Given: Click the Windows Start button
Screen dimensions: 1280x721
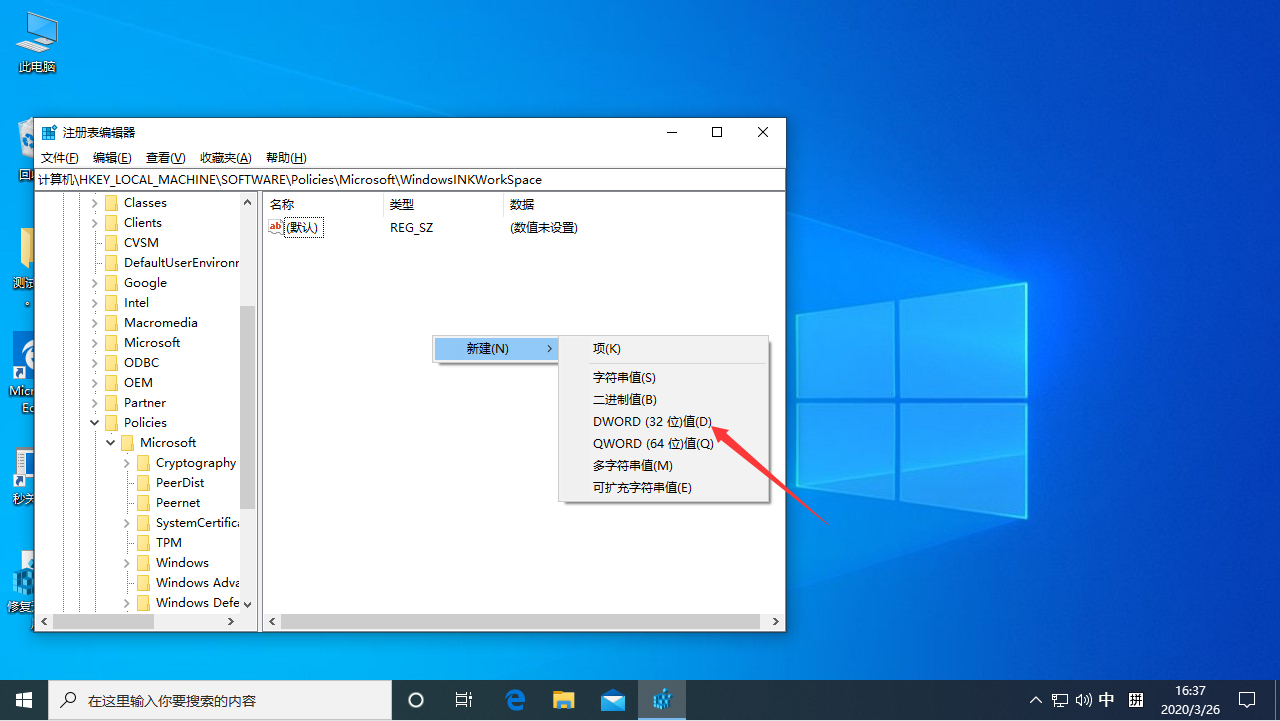Looking at the screenshot, I should pos(24,700).
